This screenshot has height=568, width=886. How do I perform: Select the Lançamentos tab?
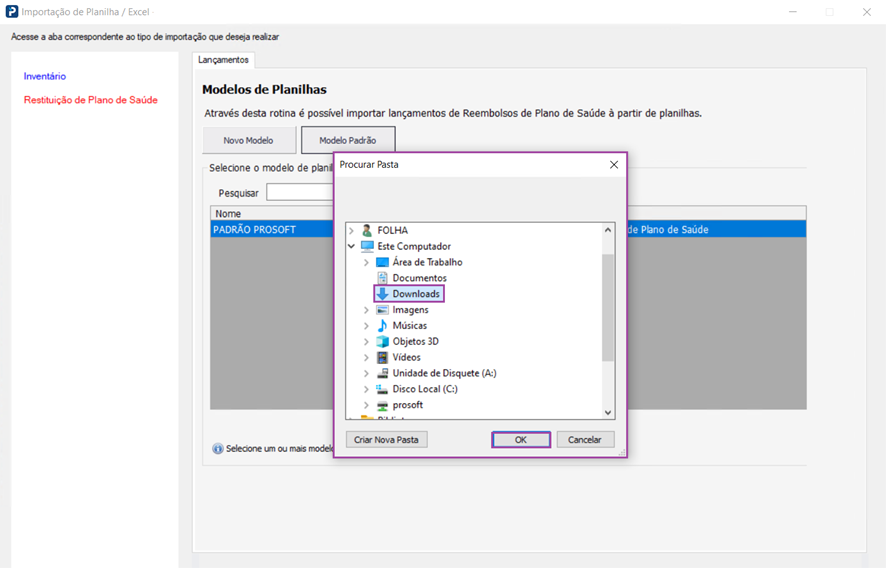tap(223, 60)
